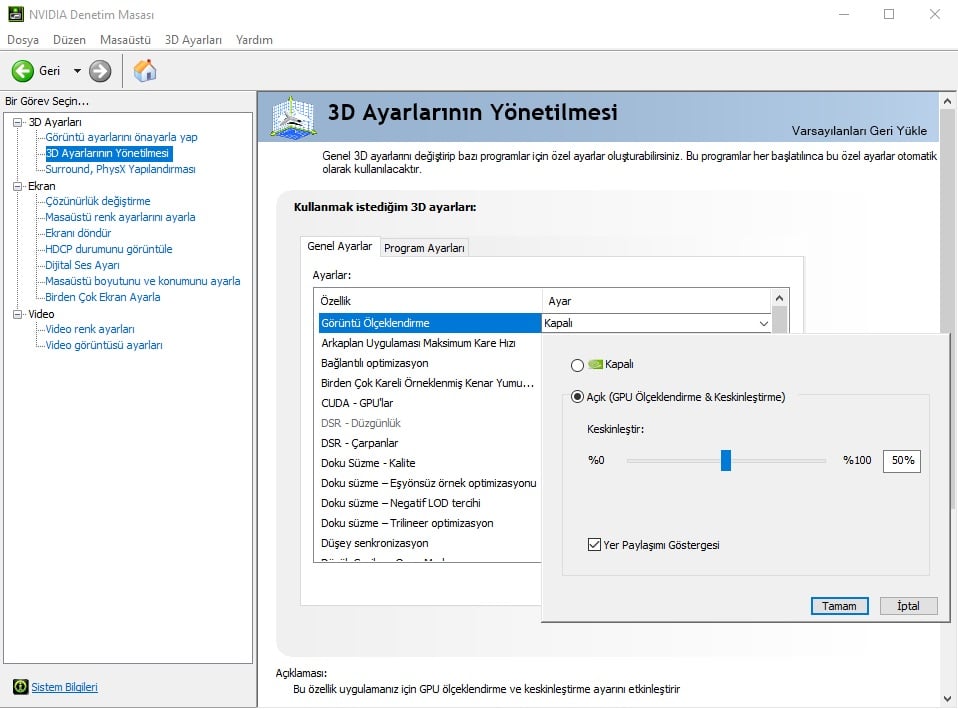The height and width of the screenshot is (709, 958).
Task: Click the İptal button
Action: [909, 606]
